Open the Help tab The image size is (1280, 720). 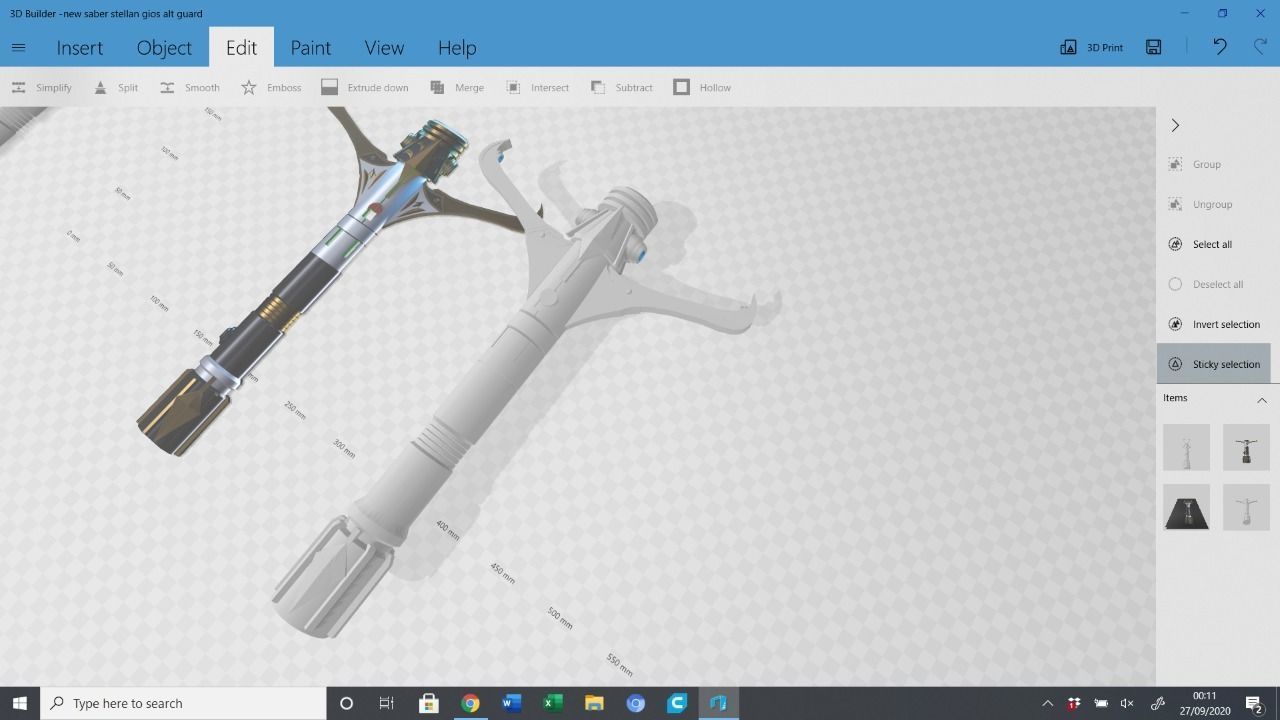[x=457, y=47]
